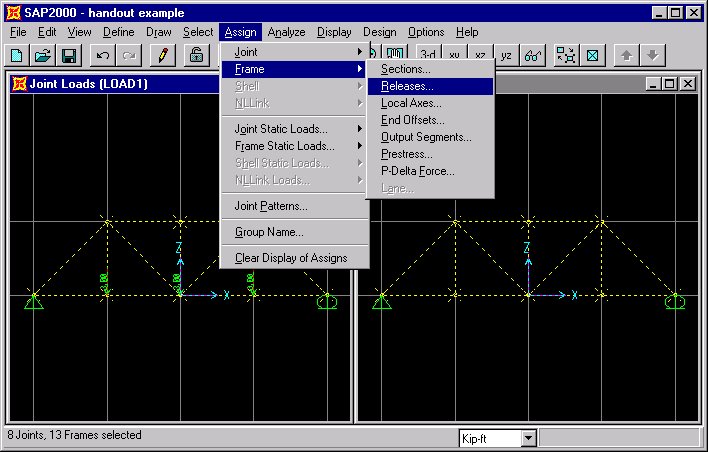708x452 pixels.
Task: Click the pencil Refresh Window icon
Action: pos(163,56)
